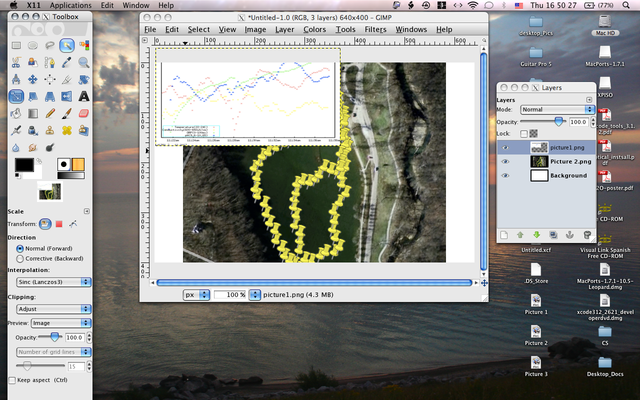Pick the Paintbrush tool
The width and height of the screenshot is (640, 400).
point(67,113)
